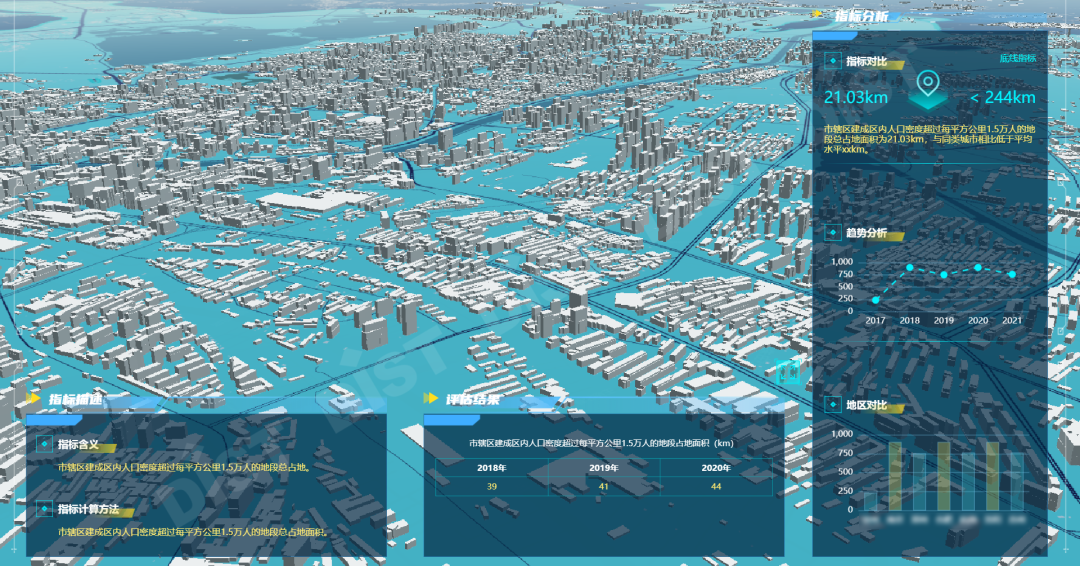Click the 244km comparison value
The width and height of the screenshot is (1080, 566).
click(1002, 97)
